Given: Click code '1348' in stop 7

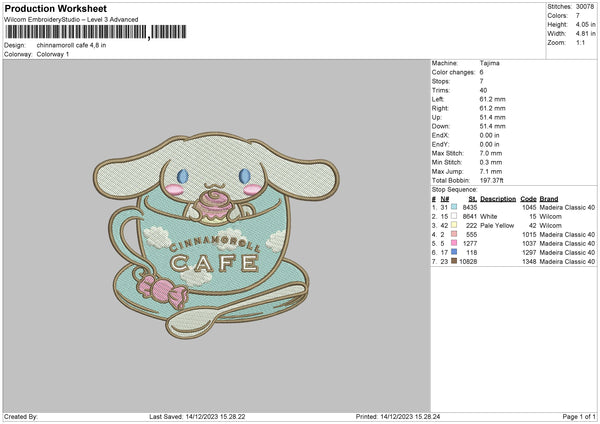Looking at the screenshot, I should (x=529, y=261).
